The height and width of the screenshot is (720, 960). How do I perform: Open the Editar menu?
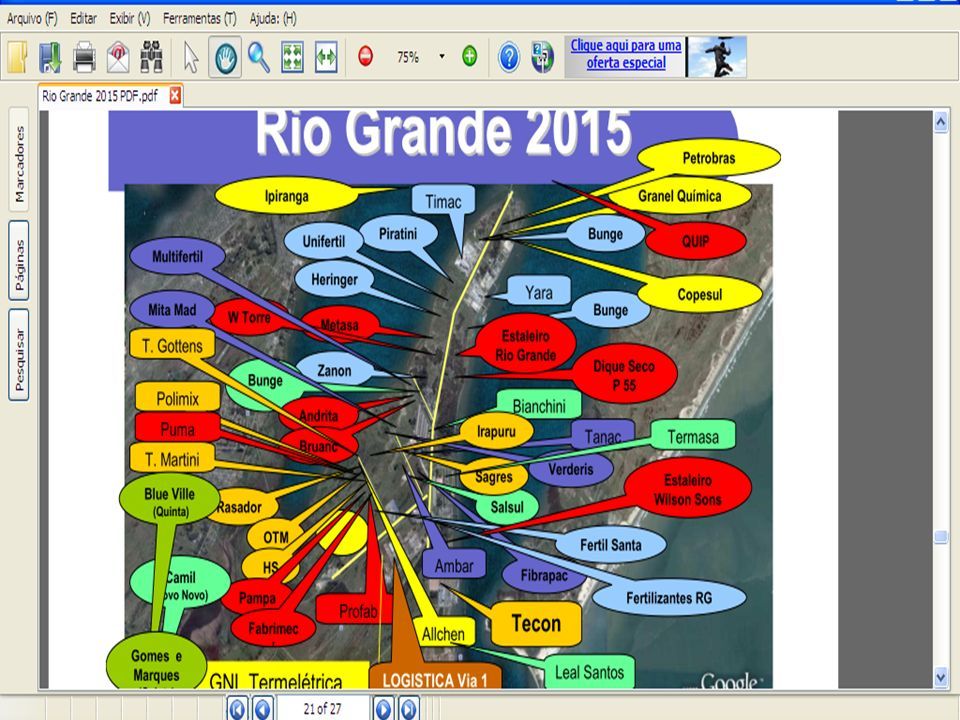point(83,19)
